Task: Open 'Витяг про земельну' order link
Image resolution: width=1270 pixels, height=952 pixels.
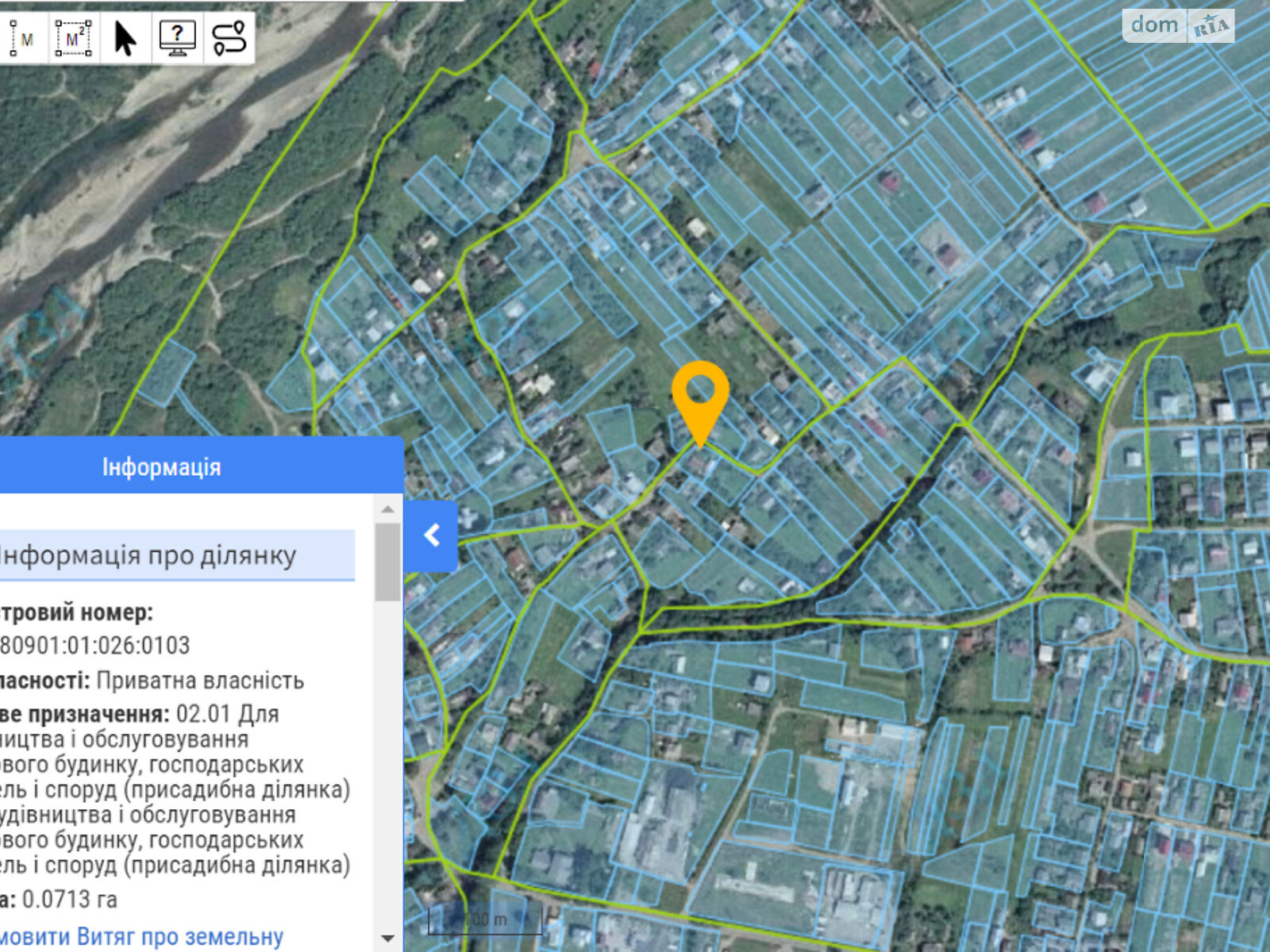Action: [x=141, y=937]
